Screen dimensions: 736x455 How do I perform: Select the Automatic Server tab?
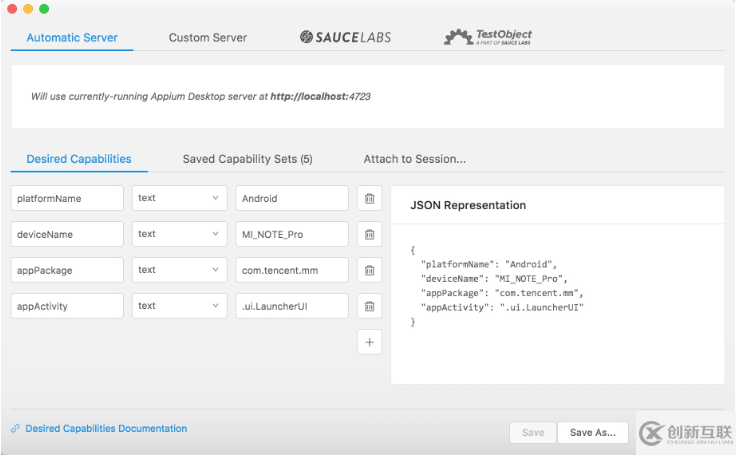[x=72, y=38]
